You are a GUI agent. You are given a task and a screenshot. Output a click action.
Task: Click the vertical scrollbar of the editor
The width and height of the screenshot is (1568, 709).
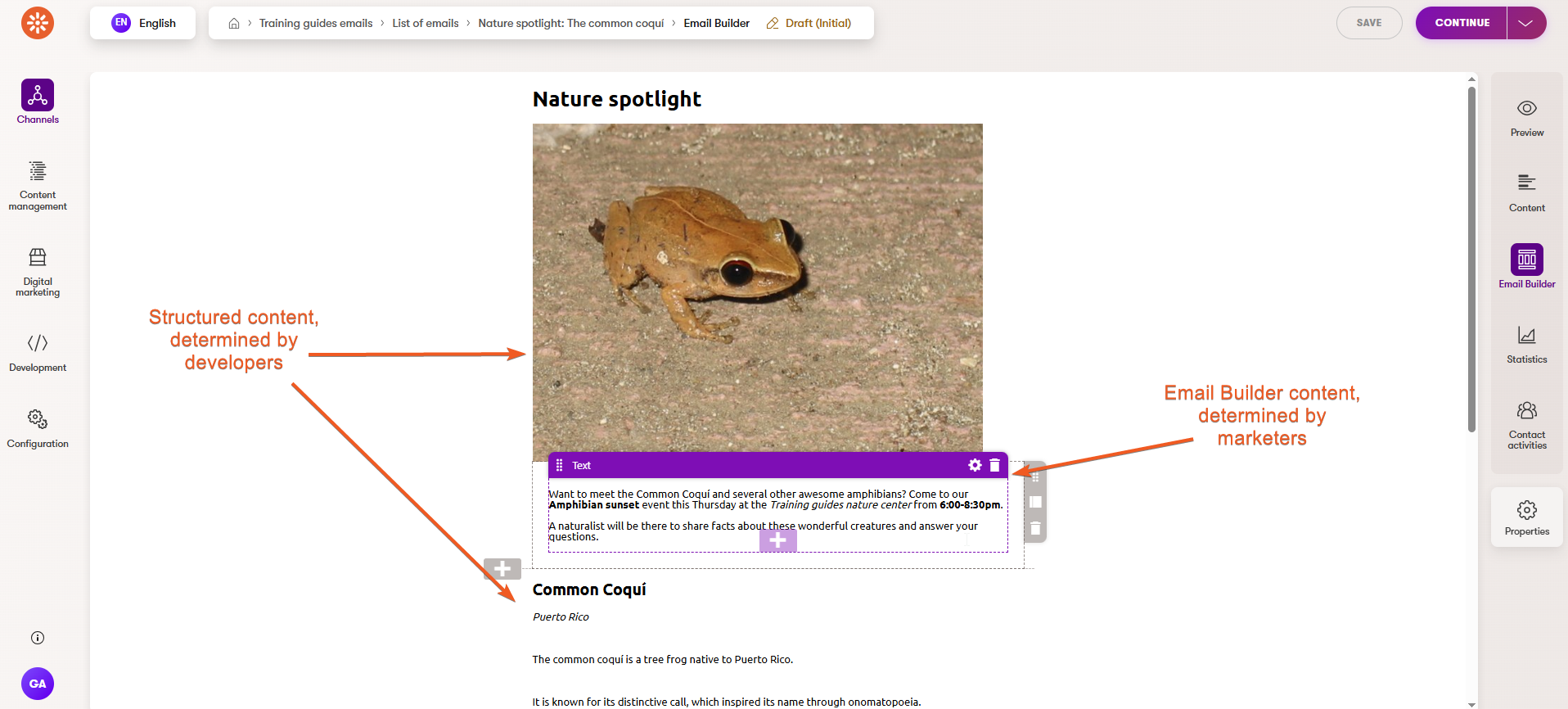[x=1471, y=259]
